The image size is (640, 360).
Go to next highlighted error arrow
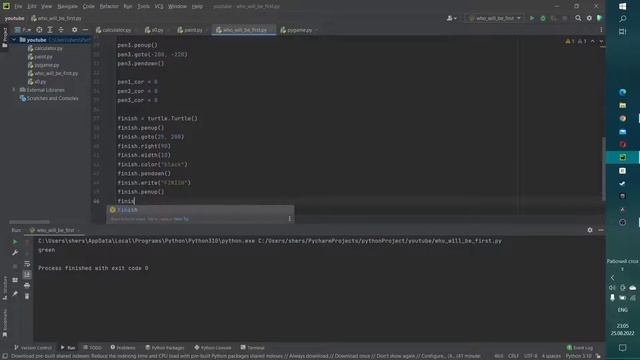click(601, 42)
